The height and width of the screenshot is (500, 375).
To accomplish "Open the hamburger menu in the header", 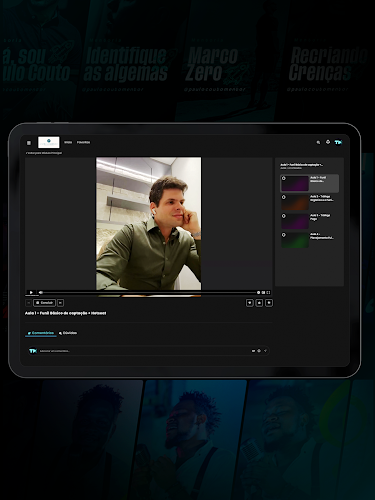I will point(29,143).
